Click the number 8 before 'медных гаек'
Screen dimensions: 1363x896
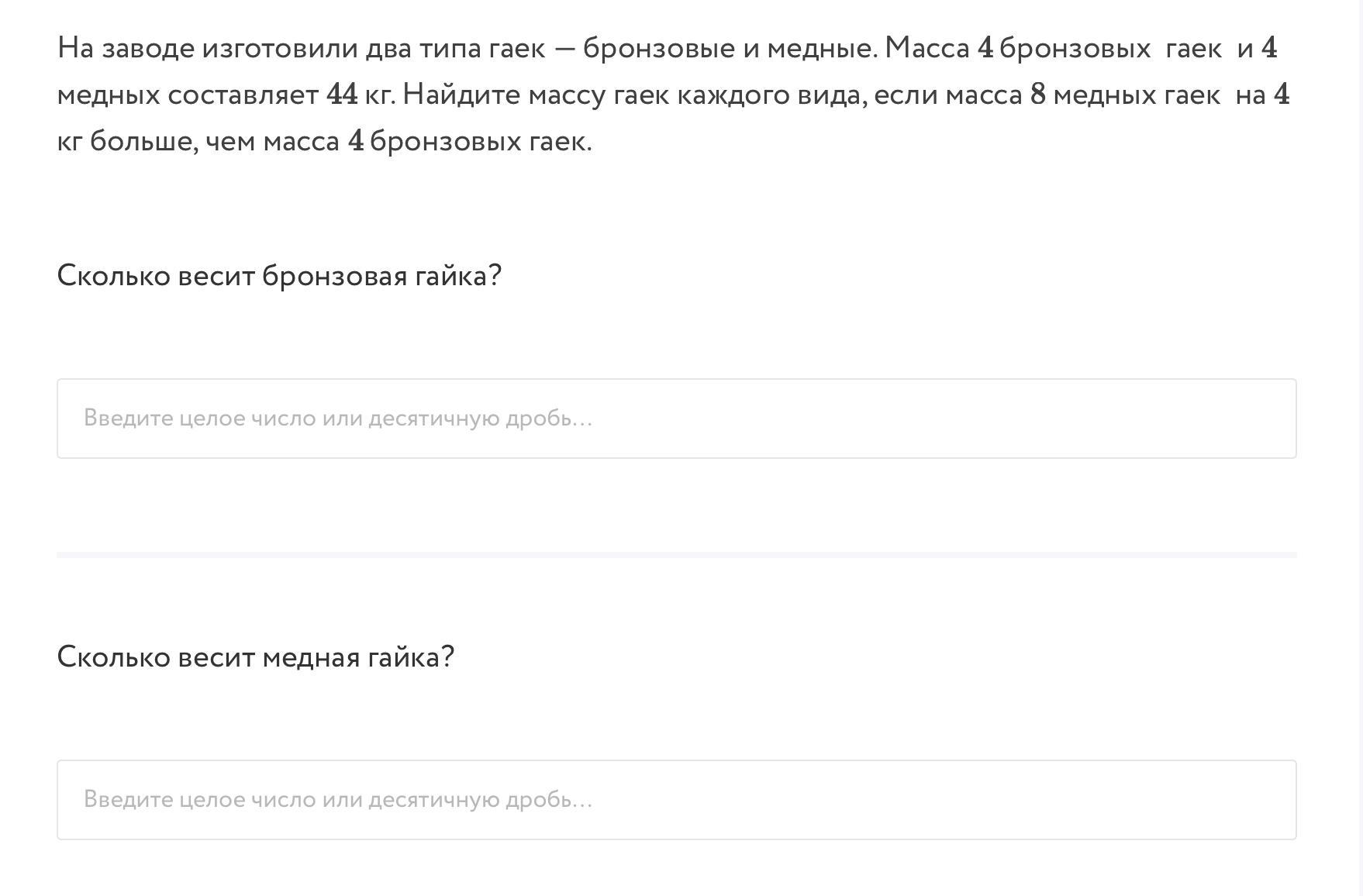pyautogui.click(x=1037, y=95)
